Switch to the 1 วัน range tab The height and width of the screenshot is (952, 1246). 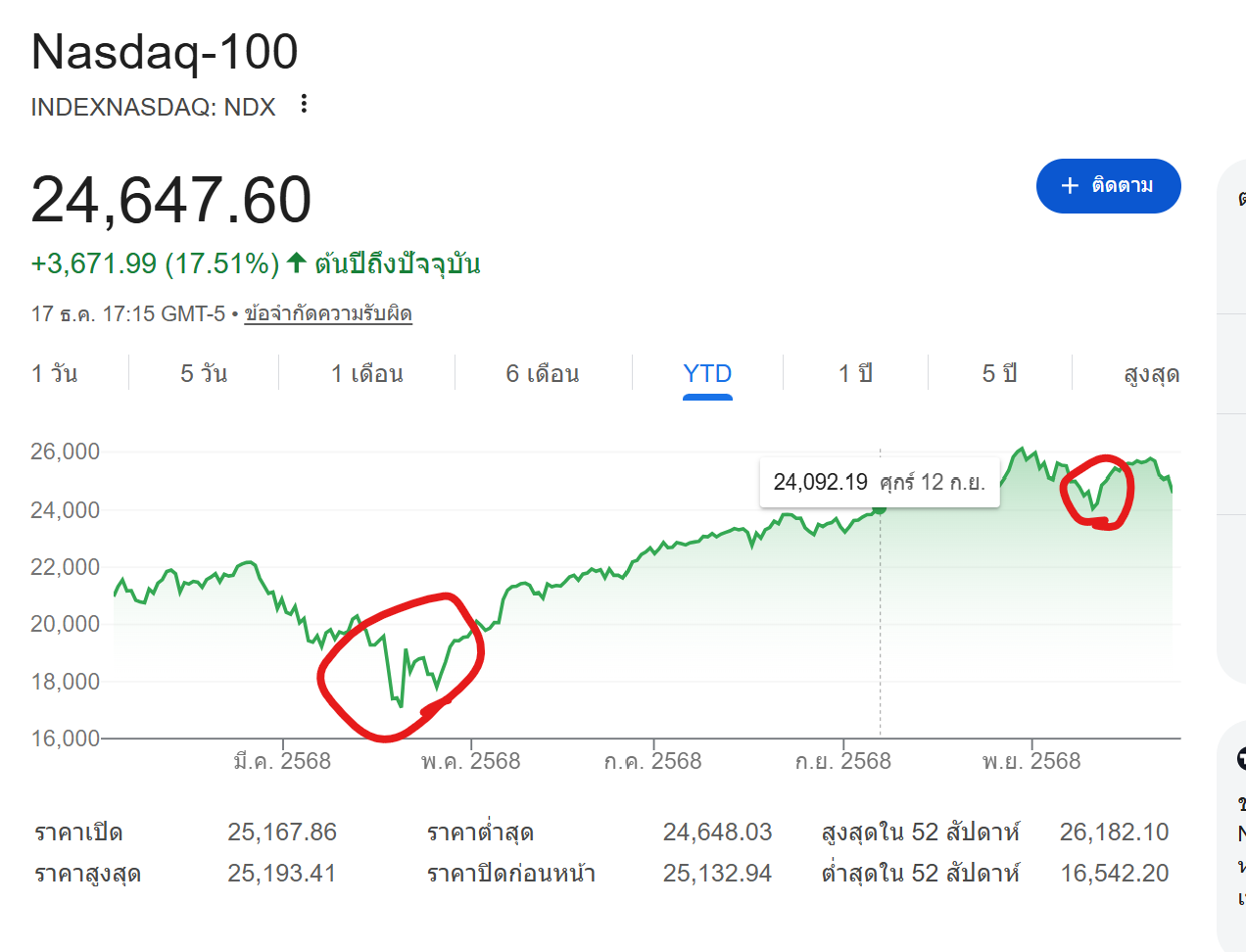55,373
